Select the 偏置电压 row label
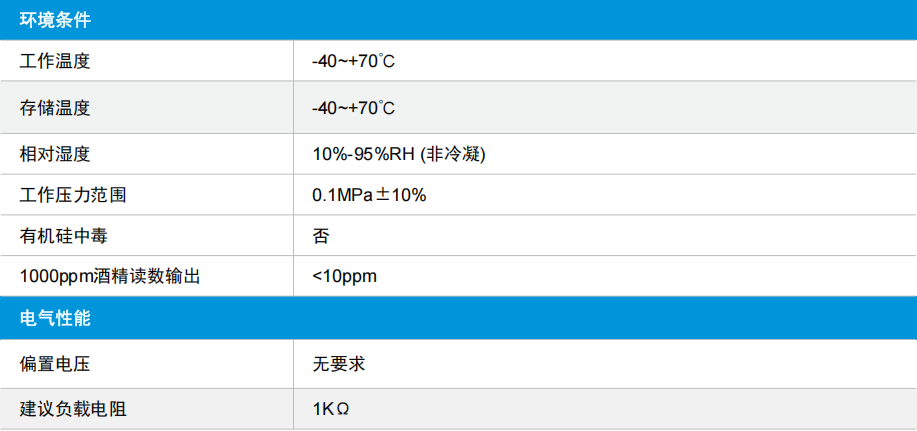 click(55, 364)
